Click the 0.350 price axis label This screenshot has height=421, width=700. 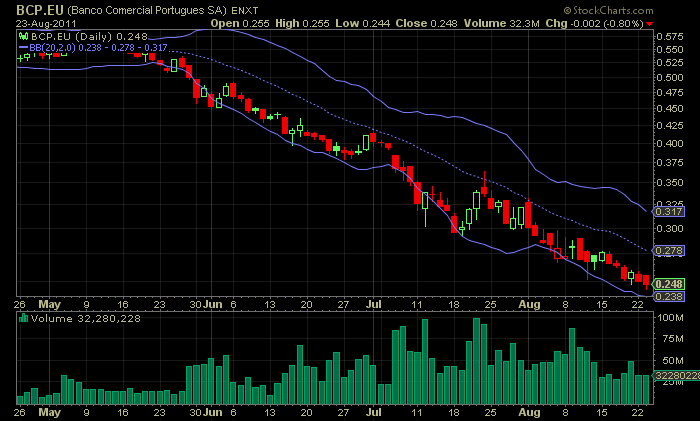(670, 183)
